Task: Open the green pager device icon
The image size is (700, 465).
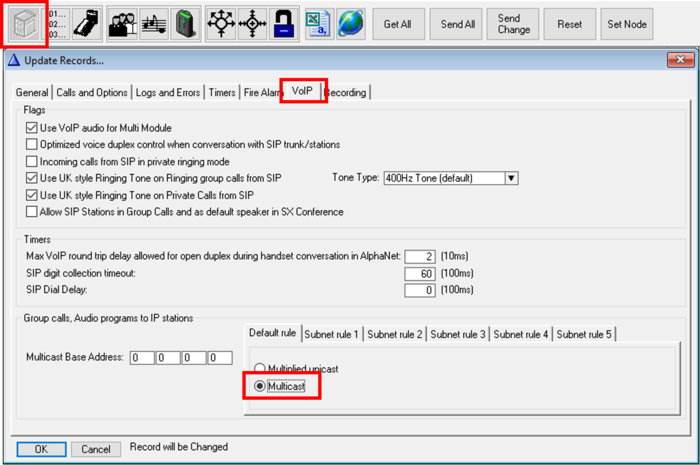Action: (185, 24)
